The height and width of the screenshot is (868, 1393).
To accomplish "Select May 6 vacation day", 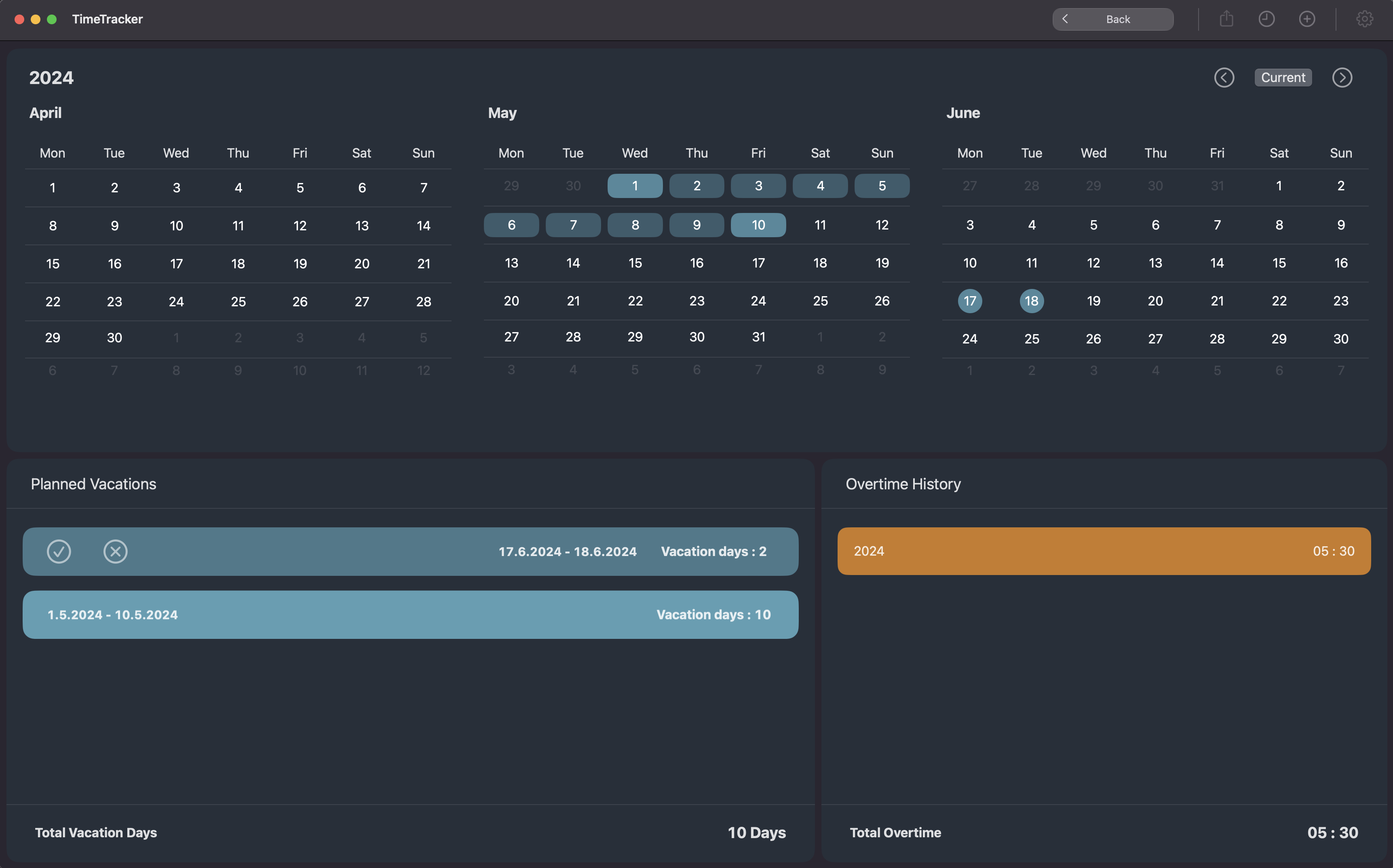I will (512, 225).
